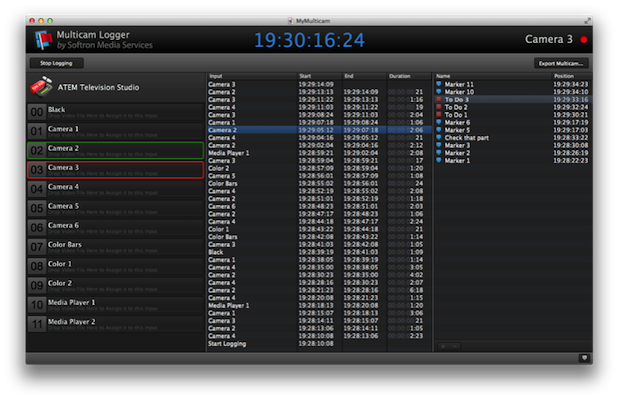
Task: Click the red recording indicator dot
Action: coord(583,39)
